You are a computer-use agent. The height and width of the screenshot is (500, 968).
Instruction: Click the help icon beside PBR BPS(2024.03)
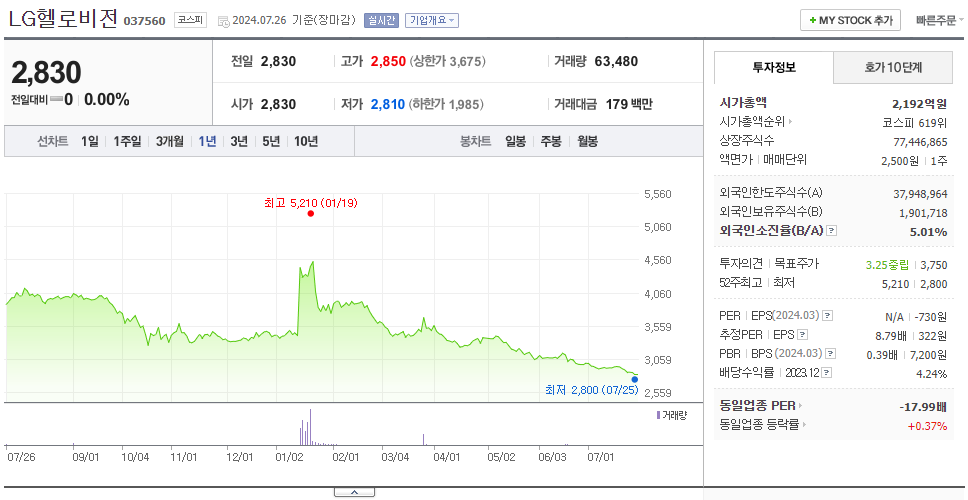pos(831,354)
